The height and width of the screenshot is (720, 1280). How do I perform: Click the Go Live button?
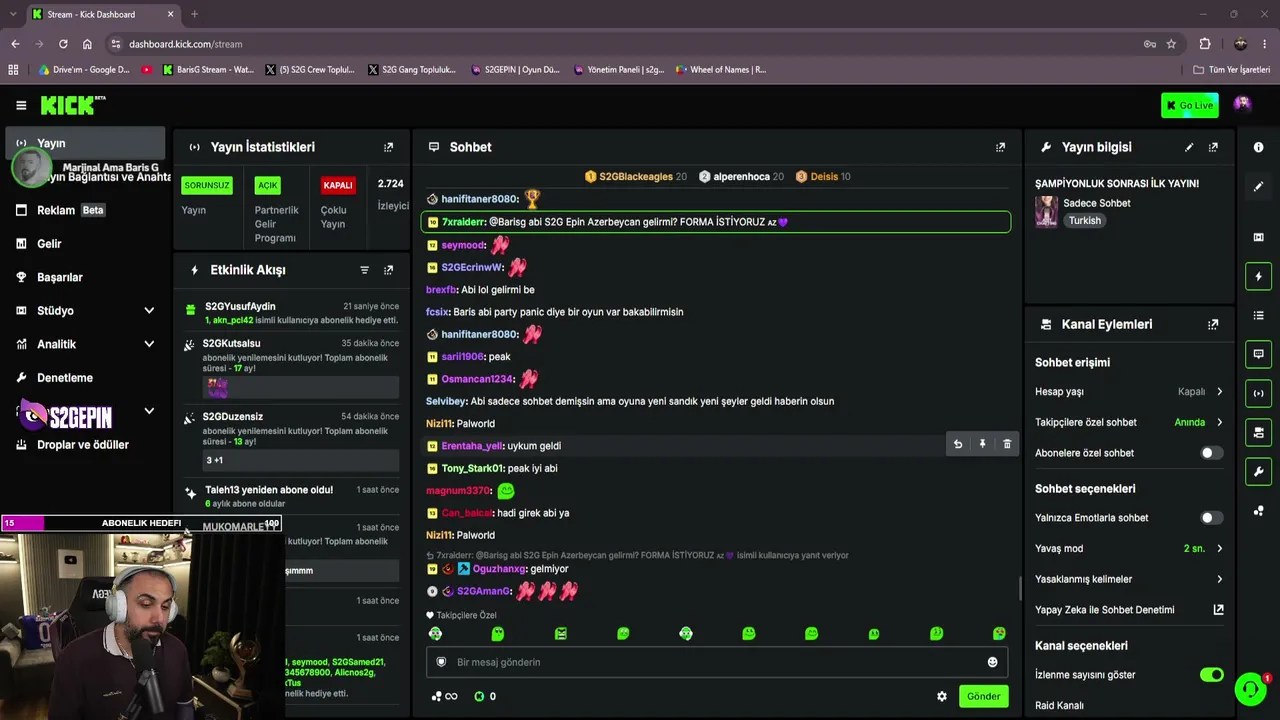[x=1189, y=105]
